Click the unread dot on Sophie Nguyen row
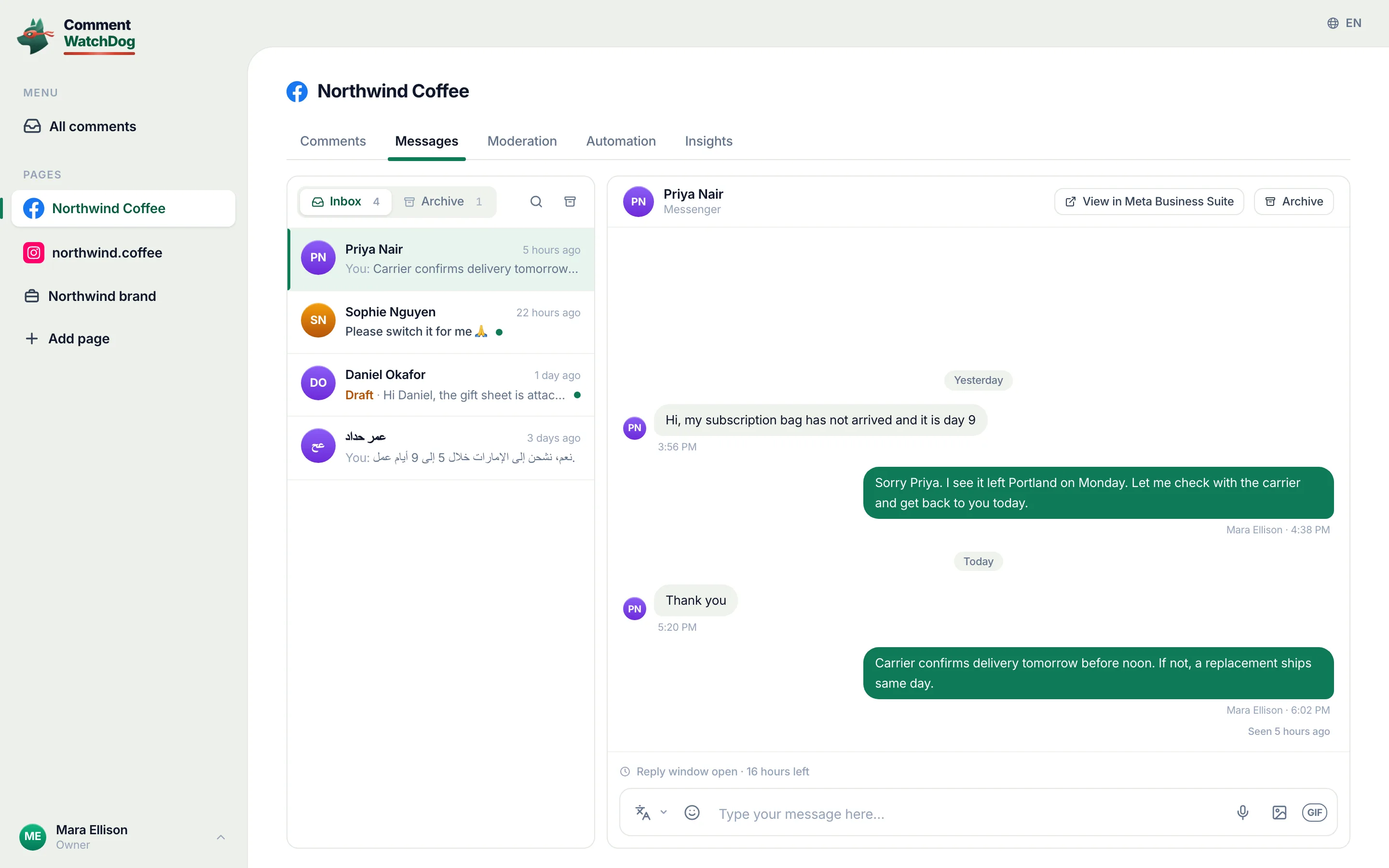1389x868 pixels. point(499,332)
